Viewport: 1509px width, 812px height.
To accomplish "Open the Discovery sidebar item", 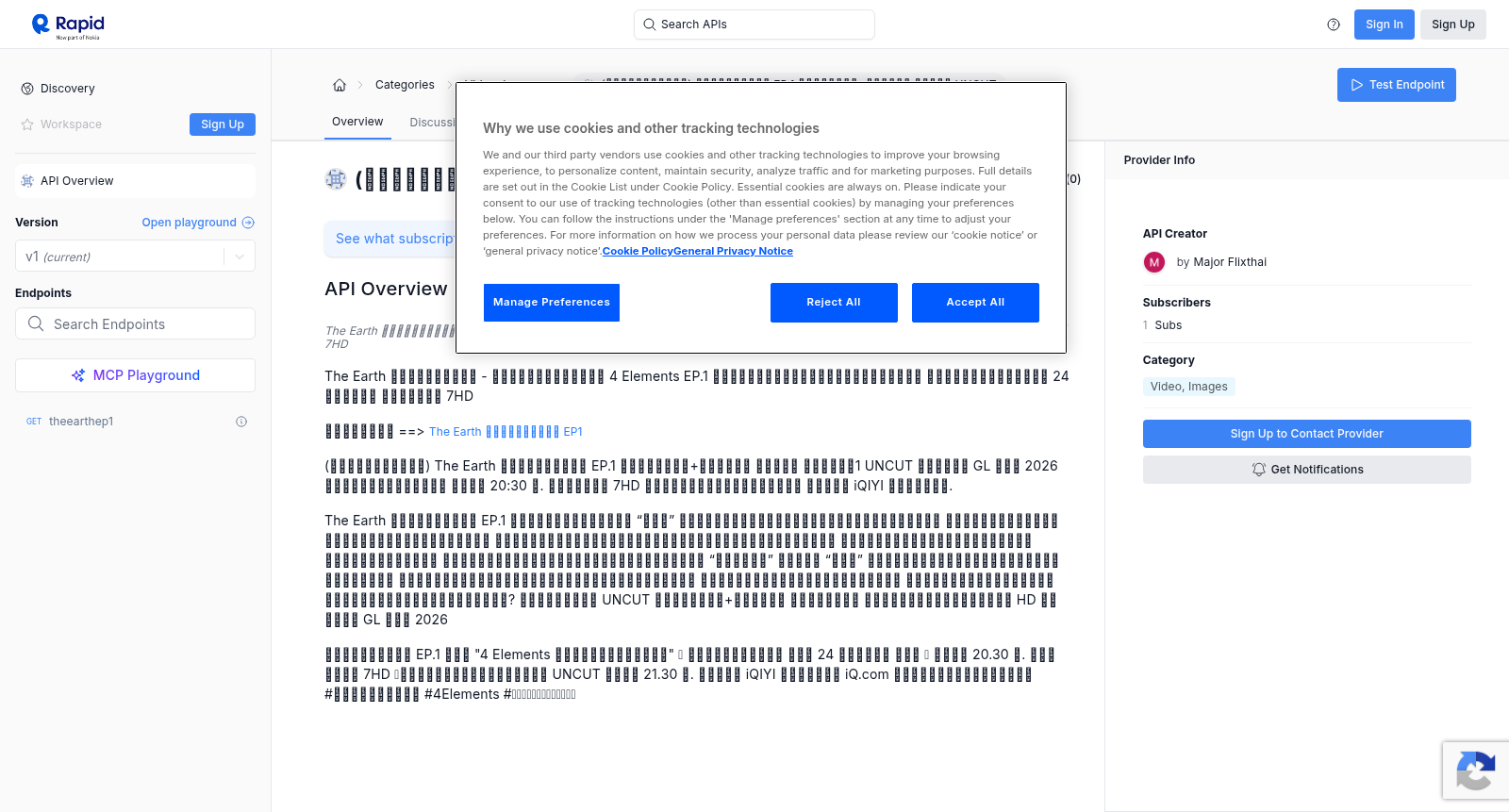I will click(x=135, y=89).
